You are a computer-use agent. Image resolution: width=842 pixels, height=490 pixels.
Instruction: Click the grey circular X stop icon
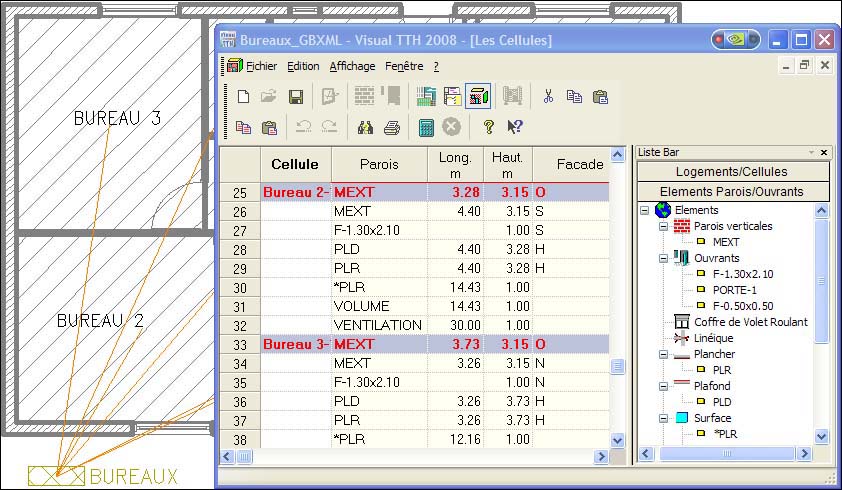[452, 127]
